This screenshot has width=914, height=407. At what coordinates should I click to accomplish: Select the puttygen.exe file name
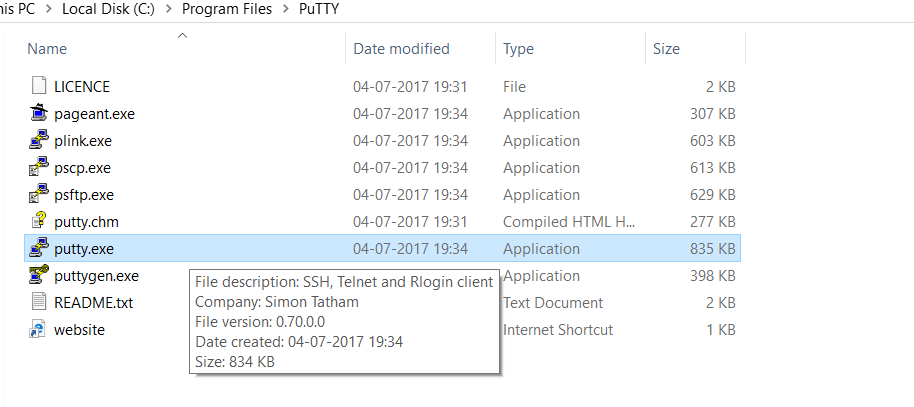pos(96,276)
